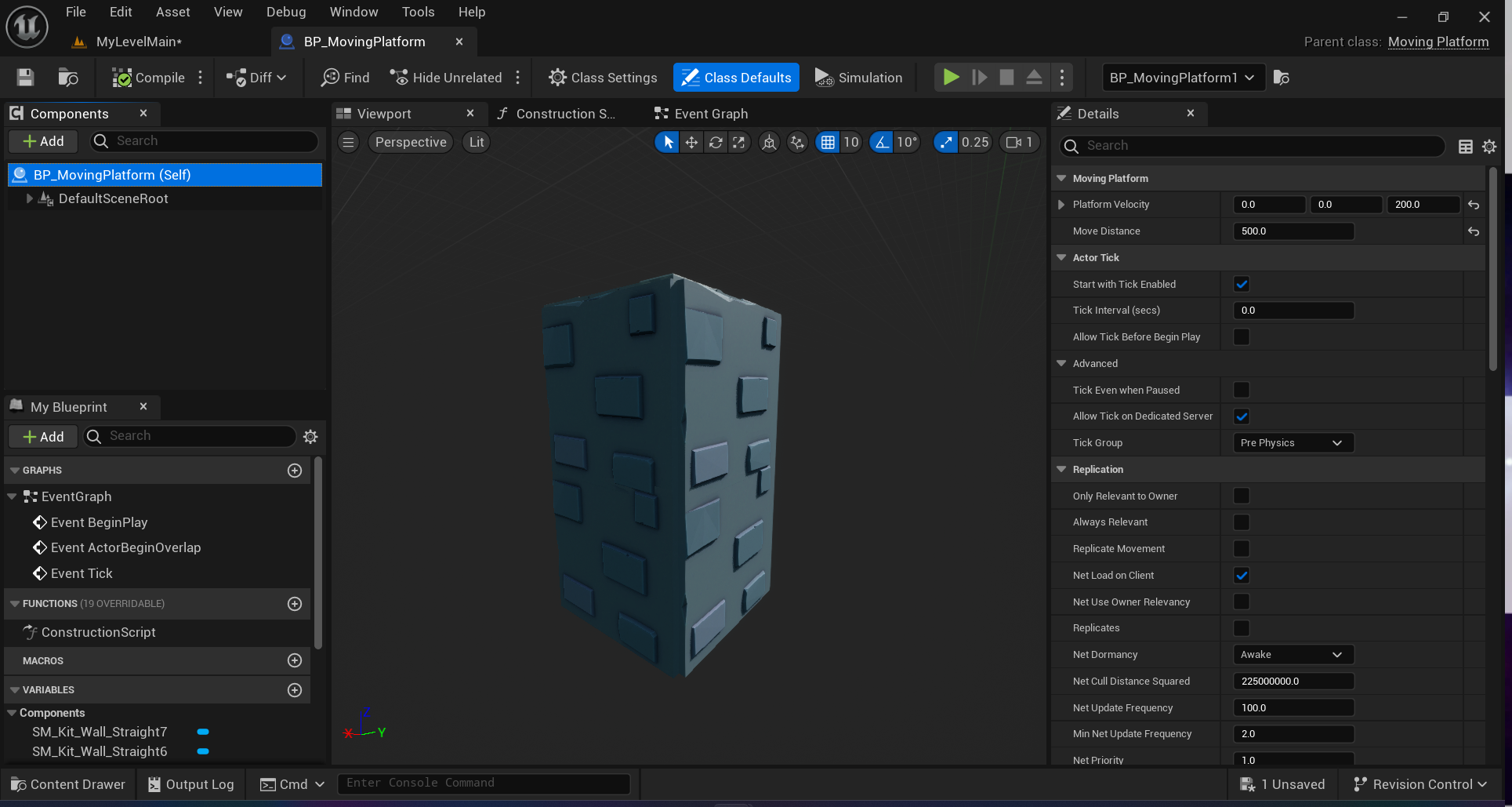Disable Start with Tick Enabled checkbox
The height and width of the screenshot is (807, 1512).
coord(1242,285)
